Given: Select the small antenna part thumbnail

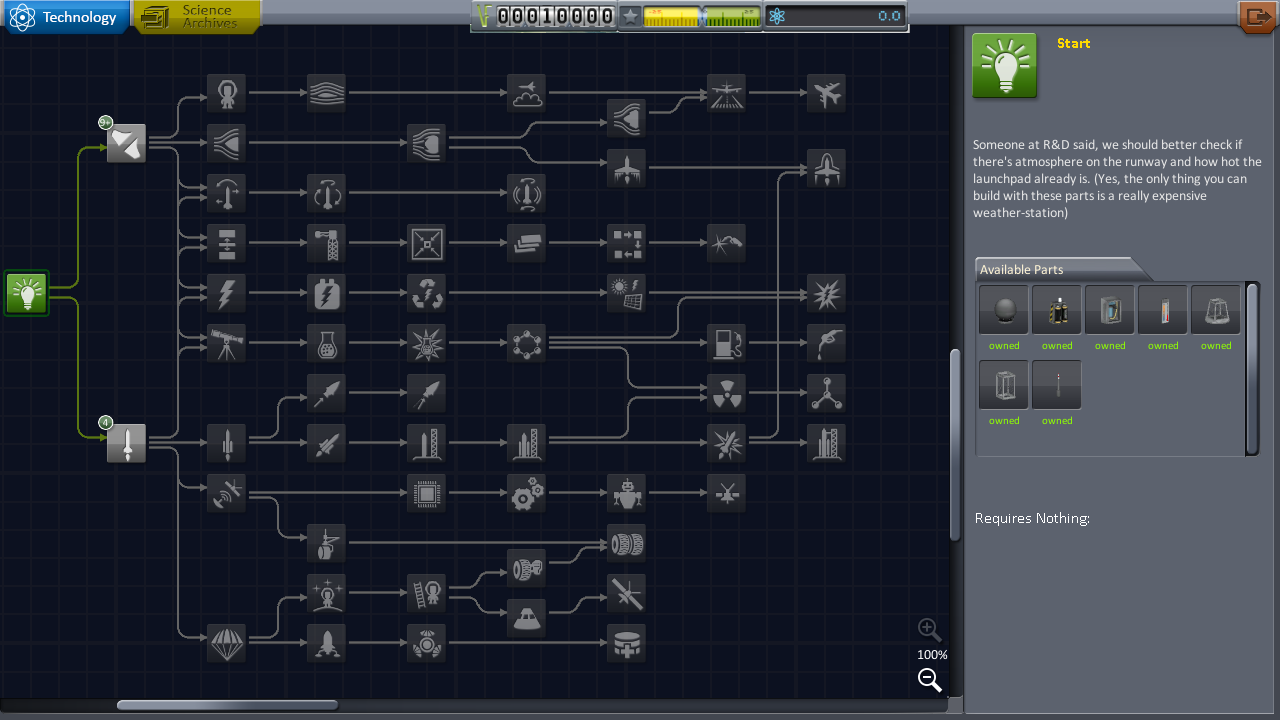Looking at the screenshot, I should click(x=1057, y=385).
